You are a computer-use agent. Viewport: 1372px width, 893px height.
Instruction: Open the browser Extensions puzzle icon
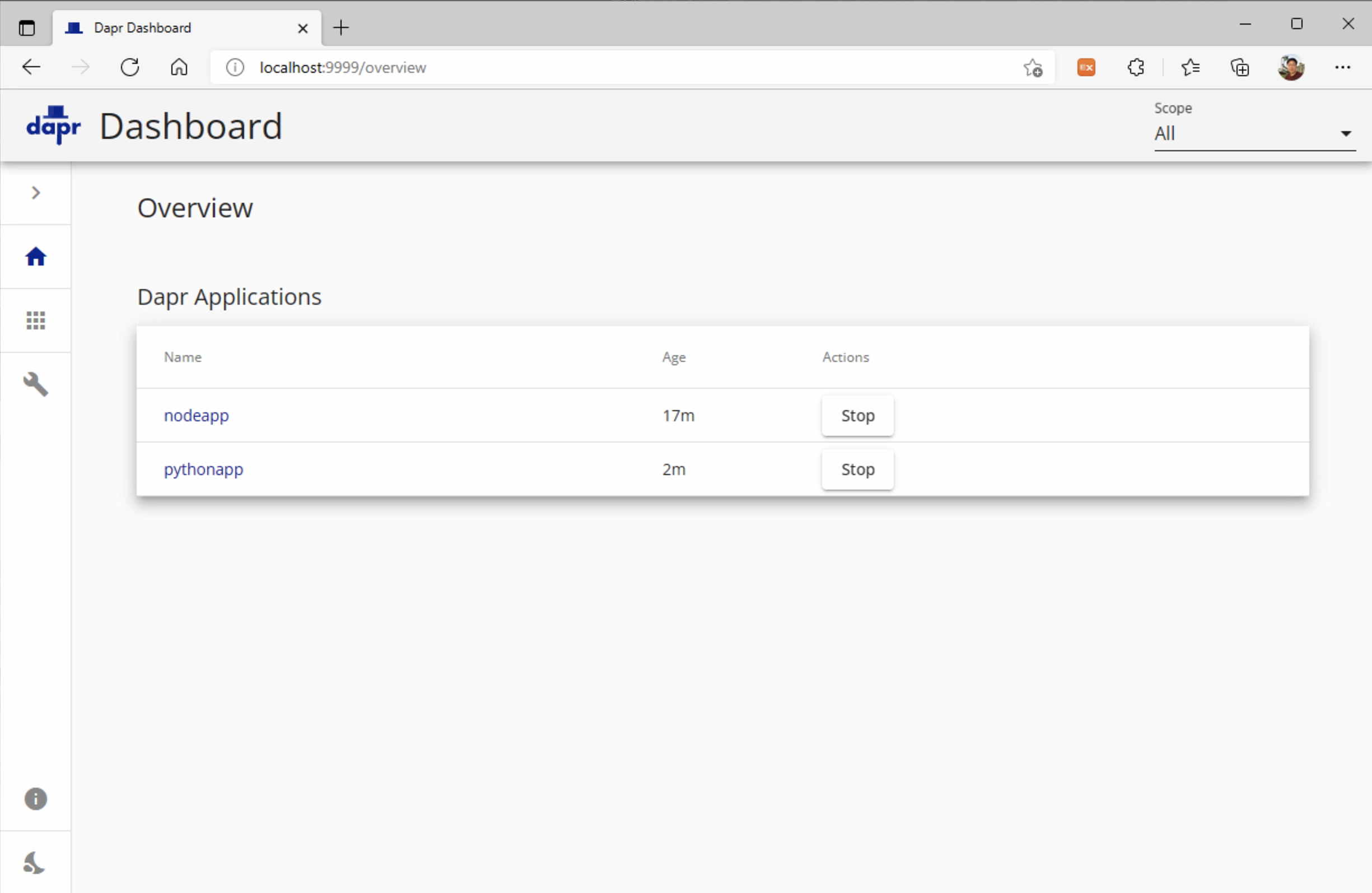click(1135, 67)
